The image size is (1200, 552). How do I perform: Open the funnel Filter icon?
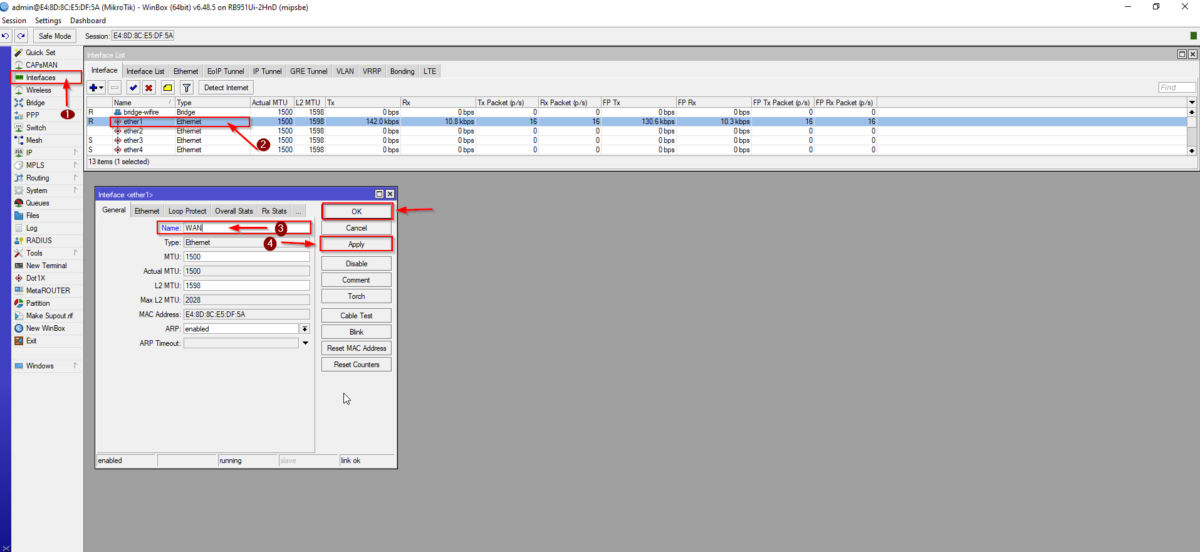[x=186, y=88]
